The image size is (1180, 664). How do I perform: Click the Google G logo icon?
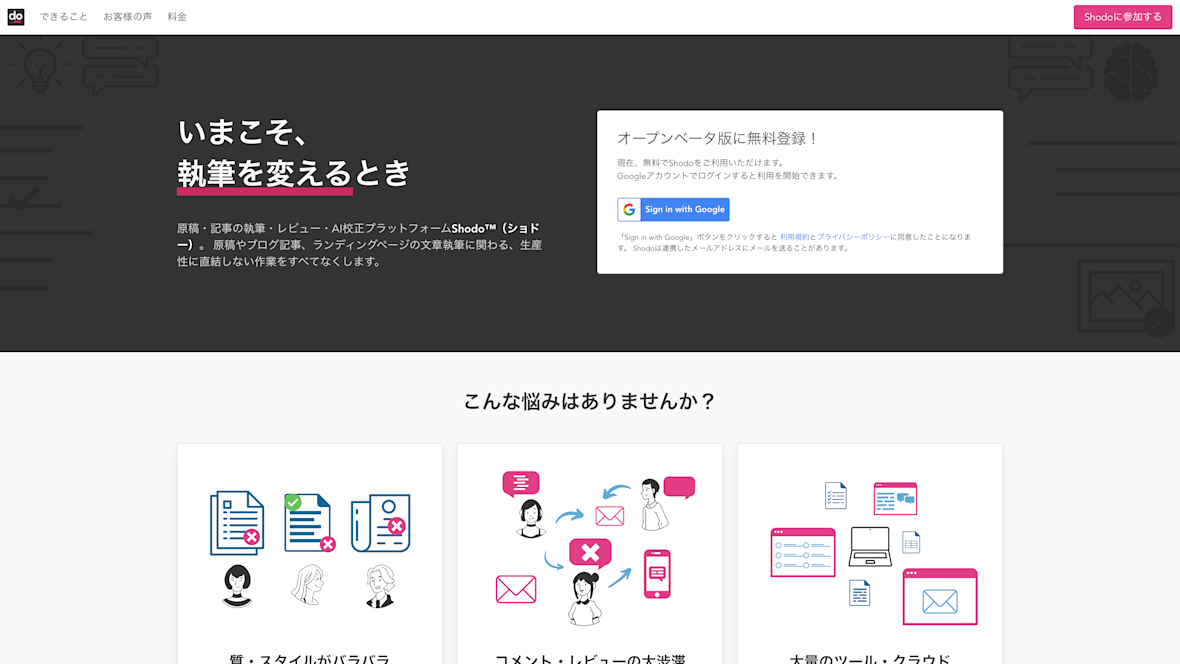[x=629, y=209]
